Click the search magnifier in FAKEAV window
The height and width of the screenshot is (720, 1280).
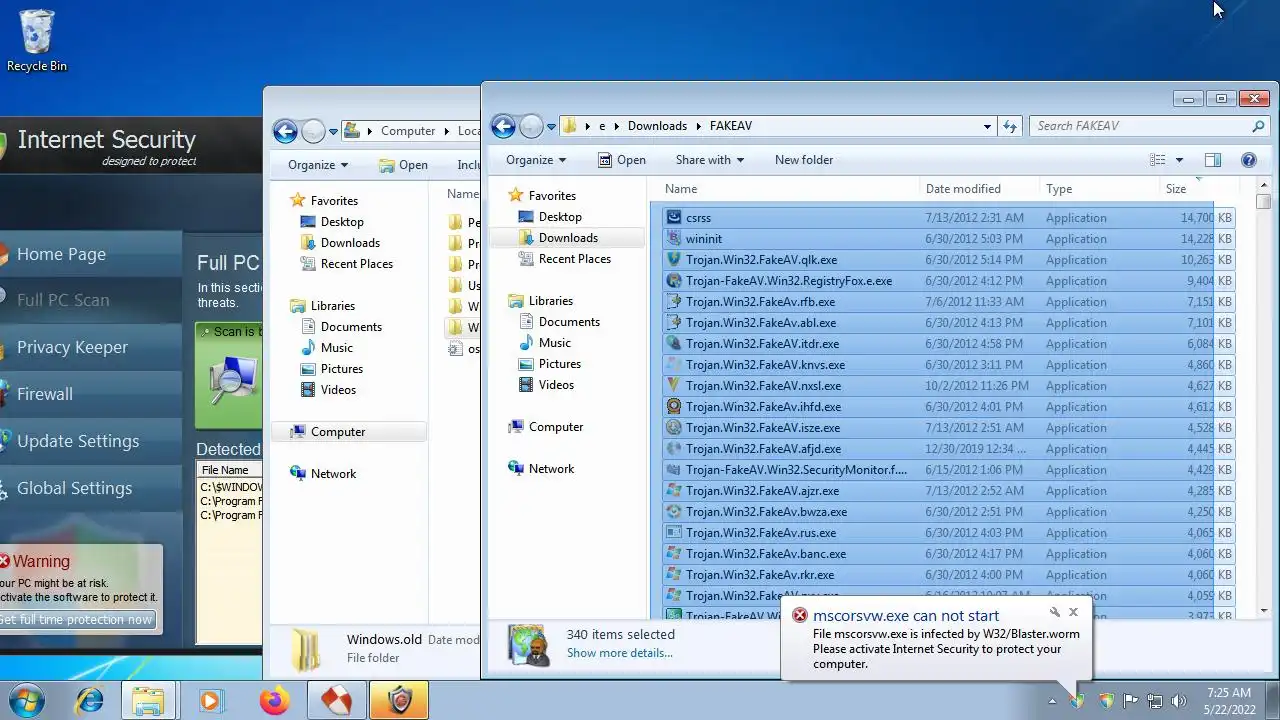pyautogui.click(x=1259, y=126)
